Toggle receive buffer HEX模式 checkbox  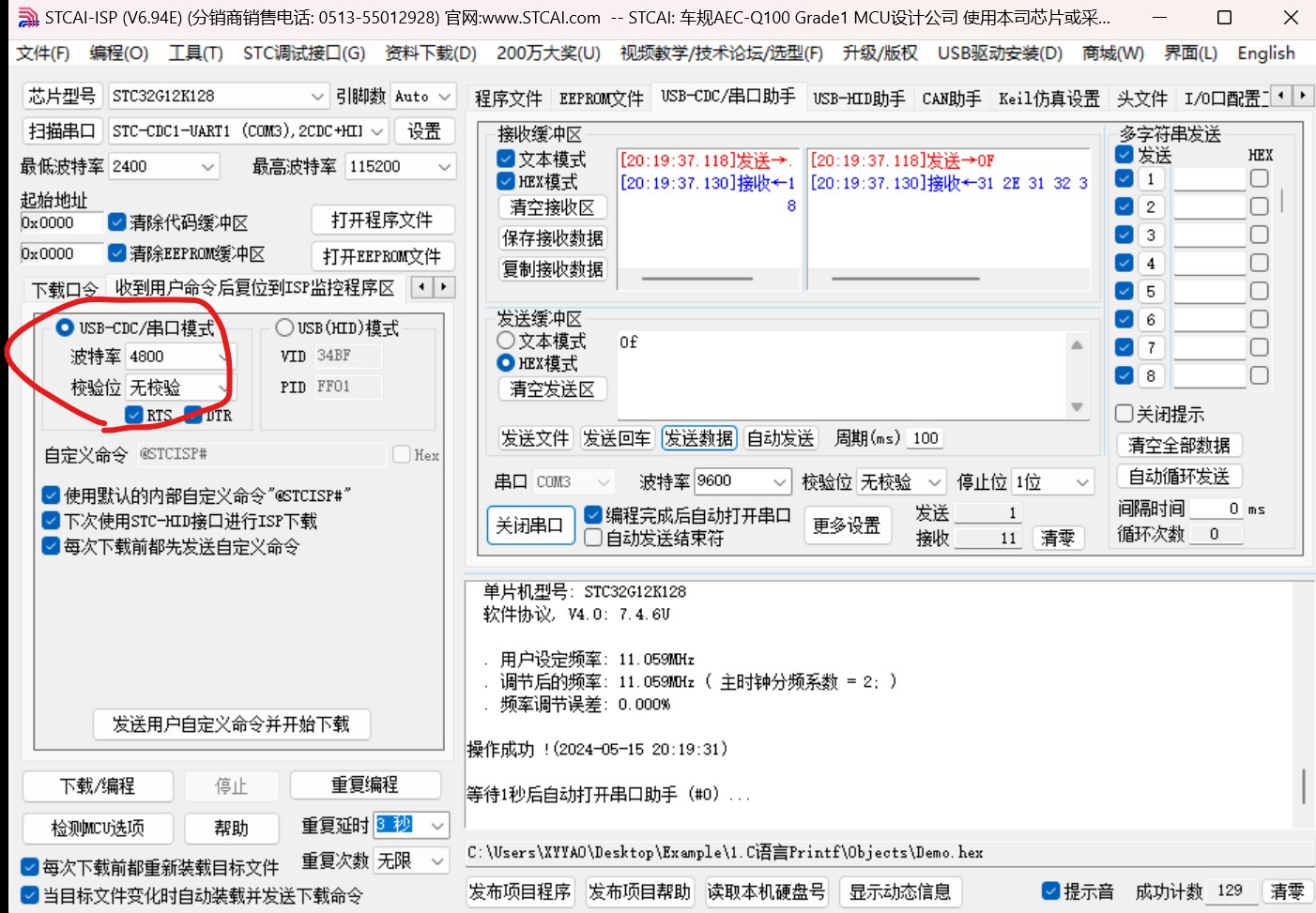click(x=506, y=181)
